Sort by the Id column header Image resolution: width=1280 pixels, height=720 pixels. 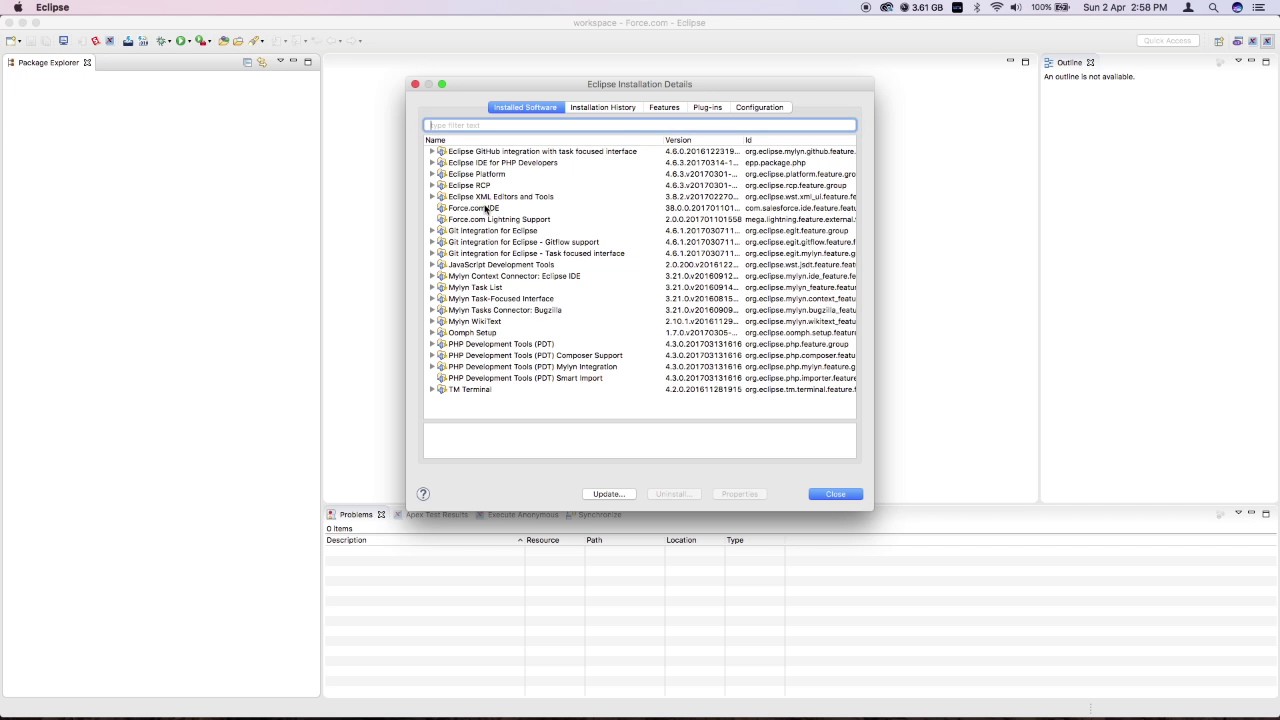pos(800,140)
